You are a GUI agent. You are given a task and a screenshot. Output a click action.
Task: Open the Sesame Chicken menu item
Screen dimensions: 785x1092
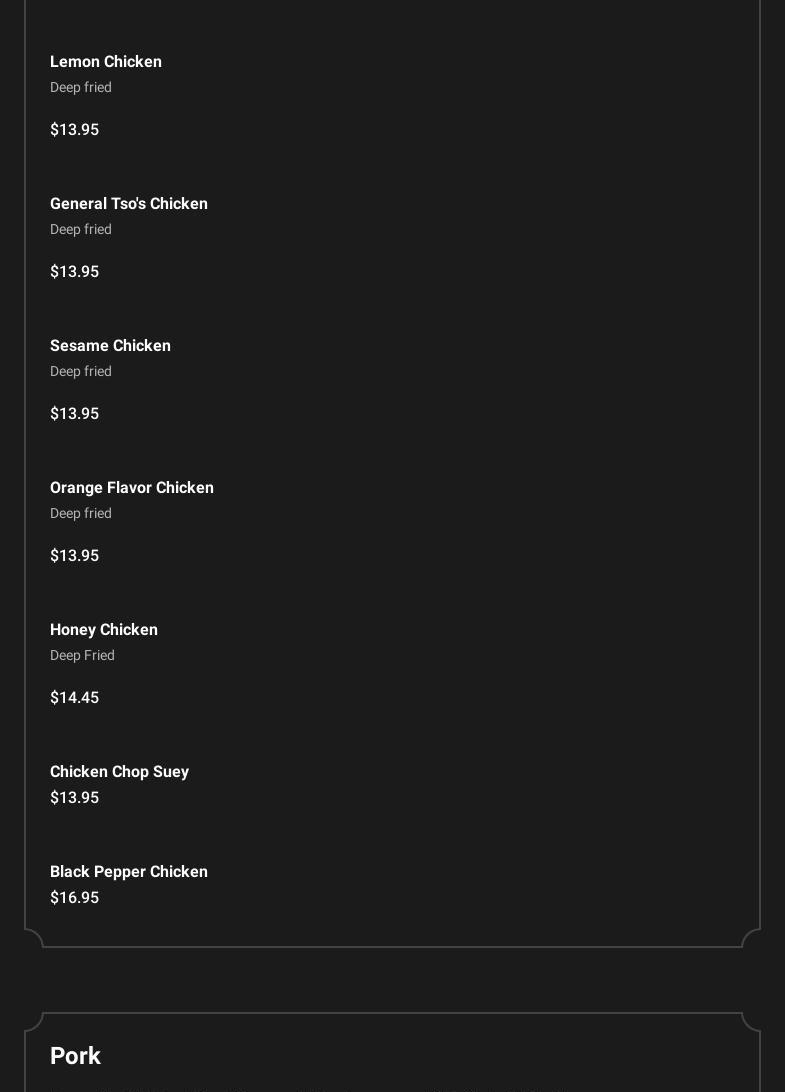(x=110, y=346)
